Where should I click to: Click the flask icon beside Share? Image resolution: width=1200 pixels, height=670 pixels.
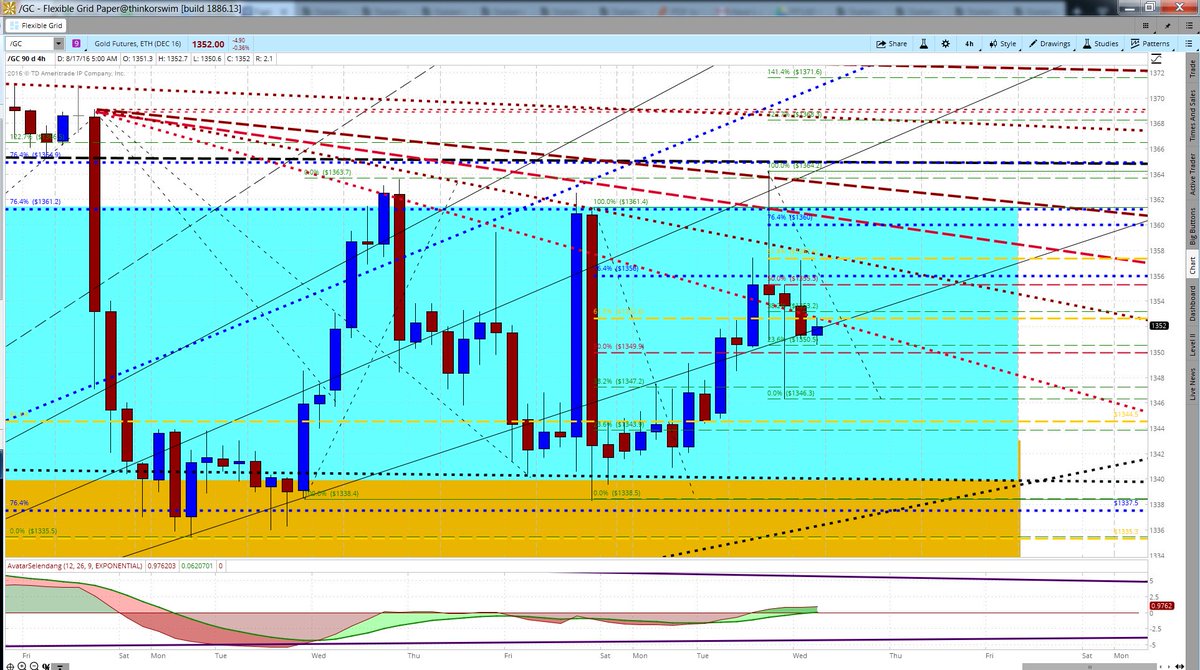[x=926, y=44]
